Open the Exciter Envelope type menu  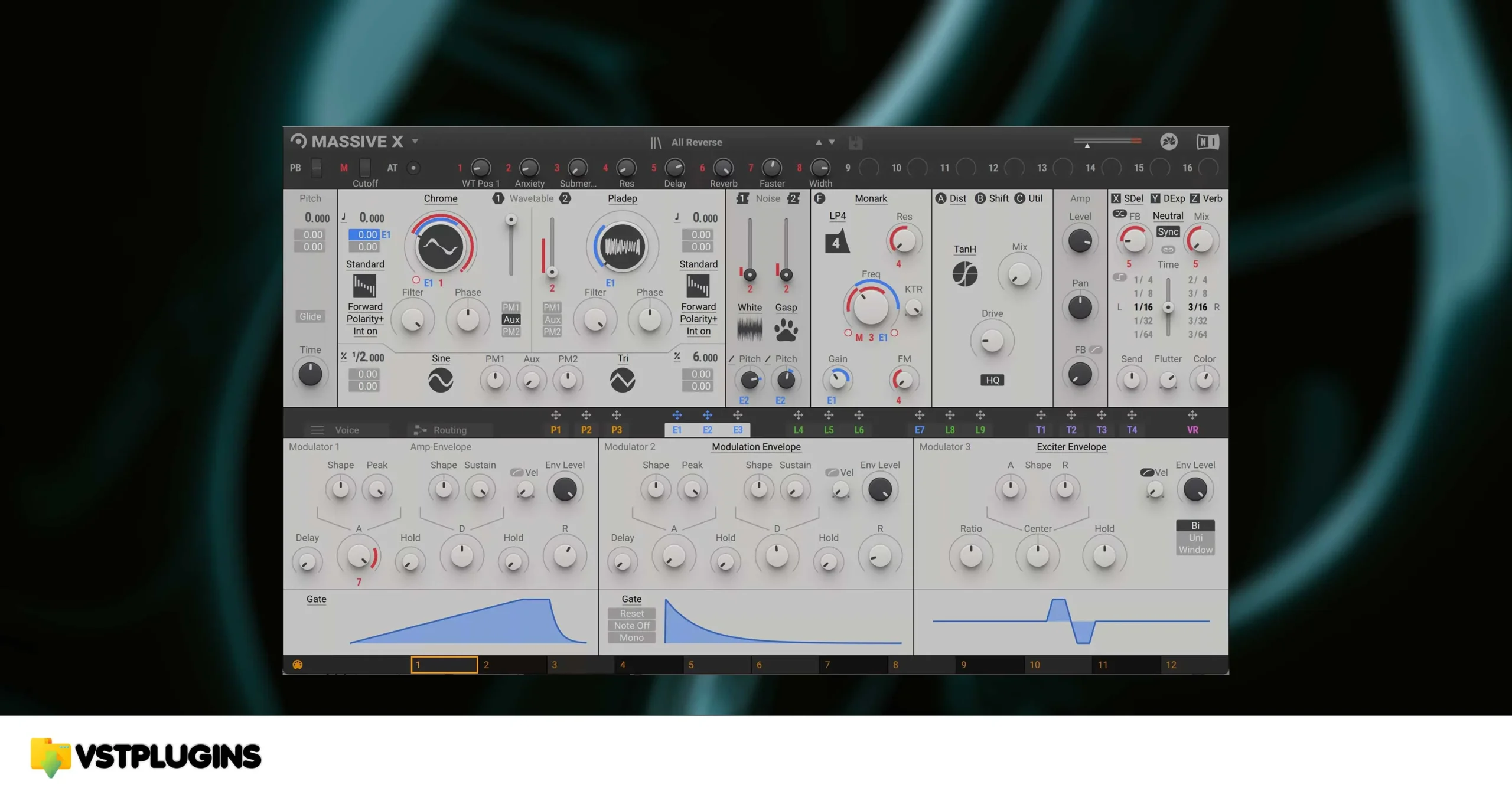click(x=1071, y=447)
